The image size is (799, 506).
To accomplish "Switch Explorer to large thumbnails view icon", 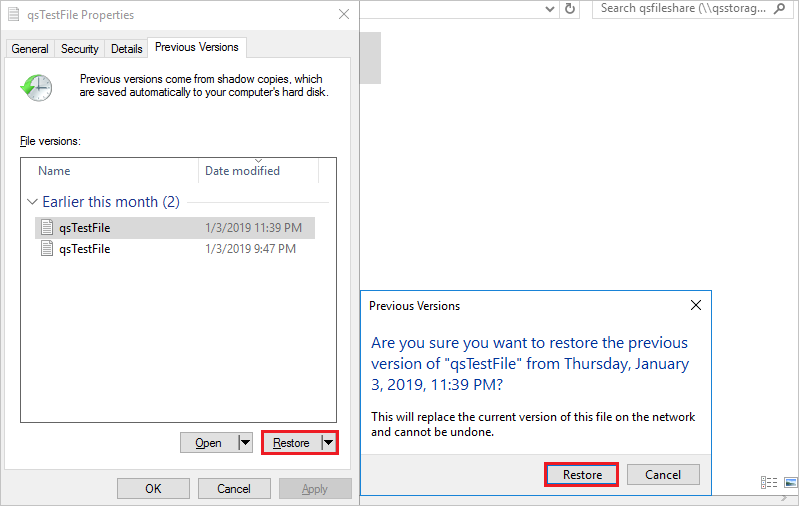I will [790, 482].
